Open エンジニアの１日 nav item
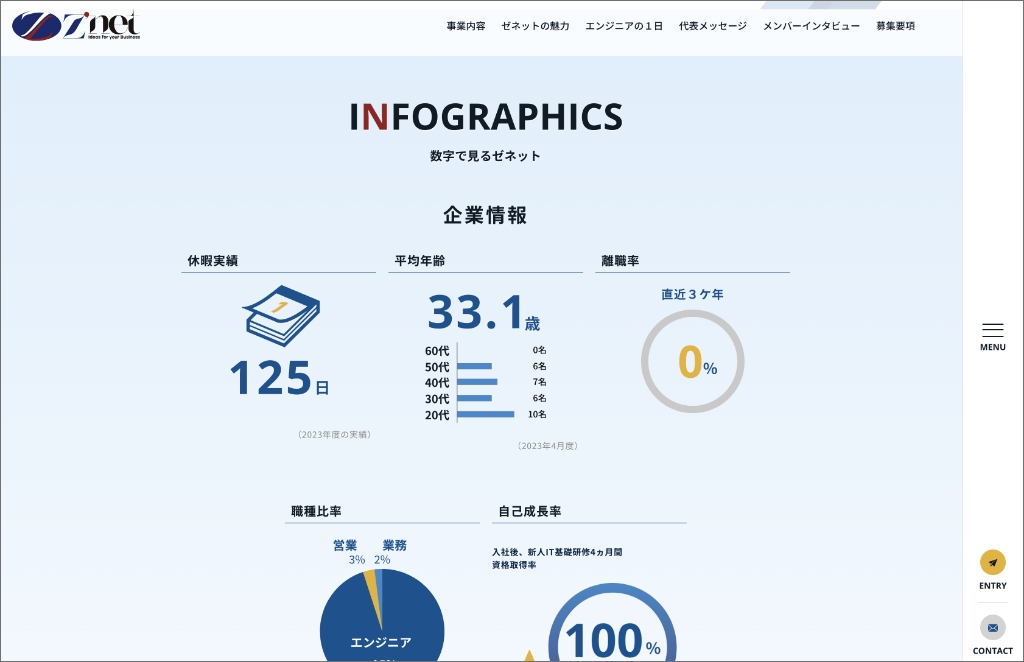Viewport: 1024px width, 662px height. point(624,26)
